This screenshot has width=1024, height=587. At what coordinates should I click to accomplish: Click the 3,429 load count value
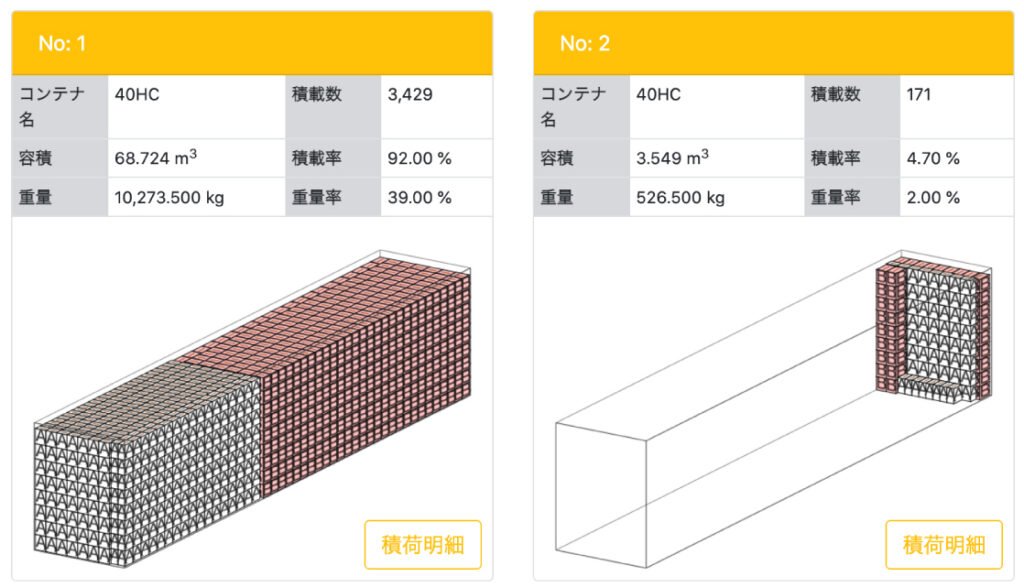[x=410, y=95]
